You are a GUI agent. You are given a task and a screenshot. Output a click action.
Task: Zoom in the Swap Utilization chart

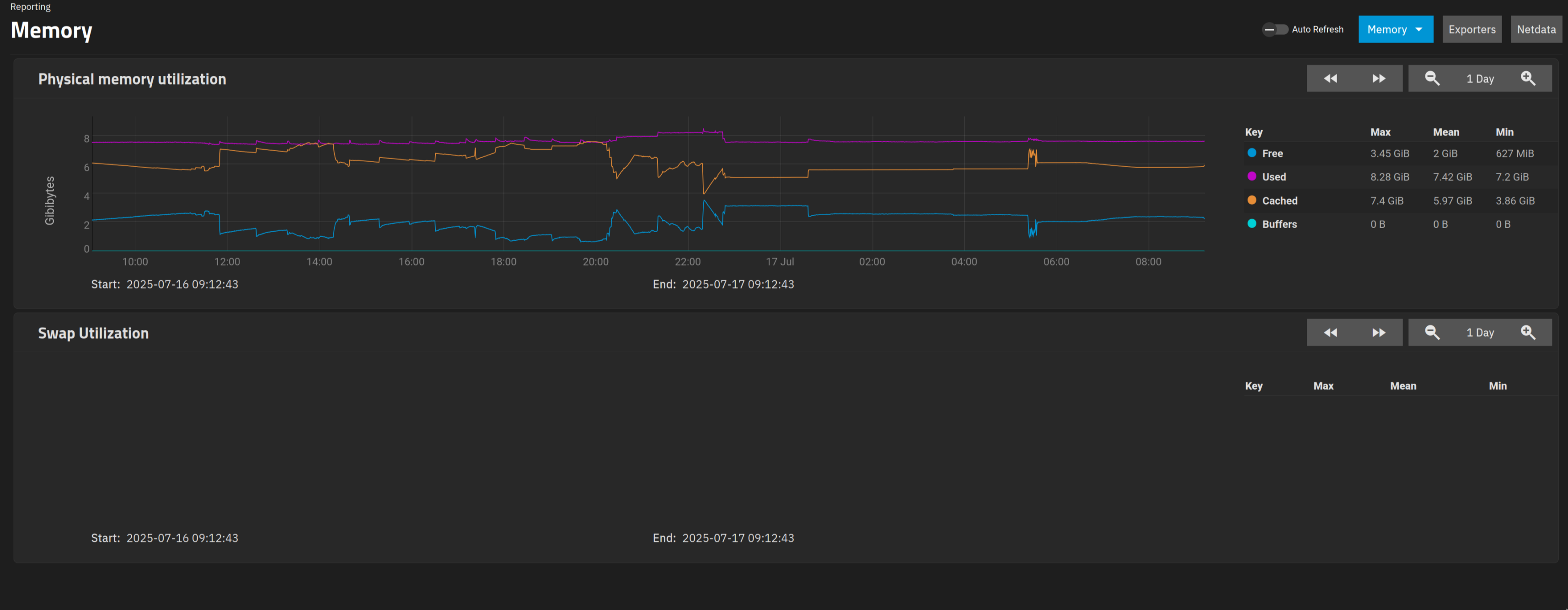(x=1527, y=333)
